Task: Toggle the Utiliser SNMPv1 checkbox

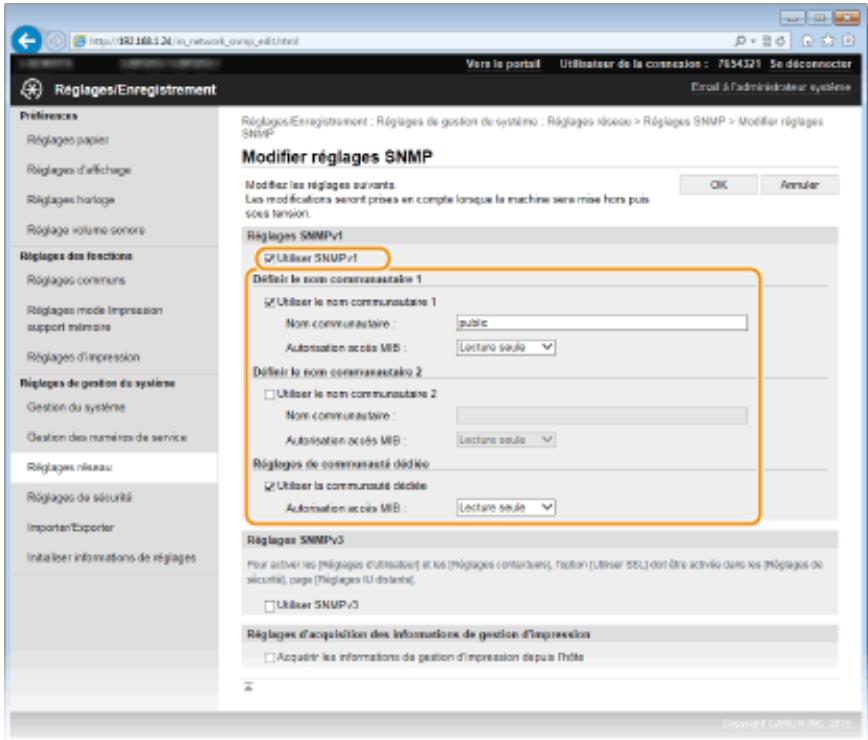Action: coord(269,258)
